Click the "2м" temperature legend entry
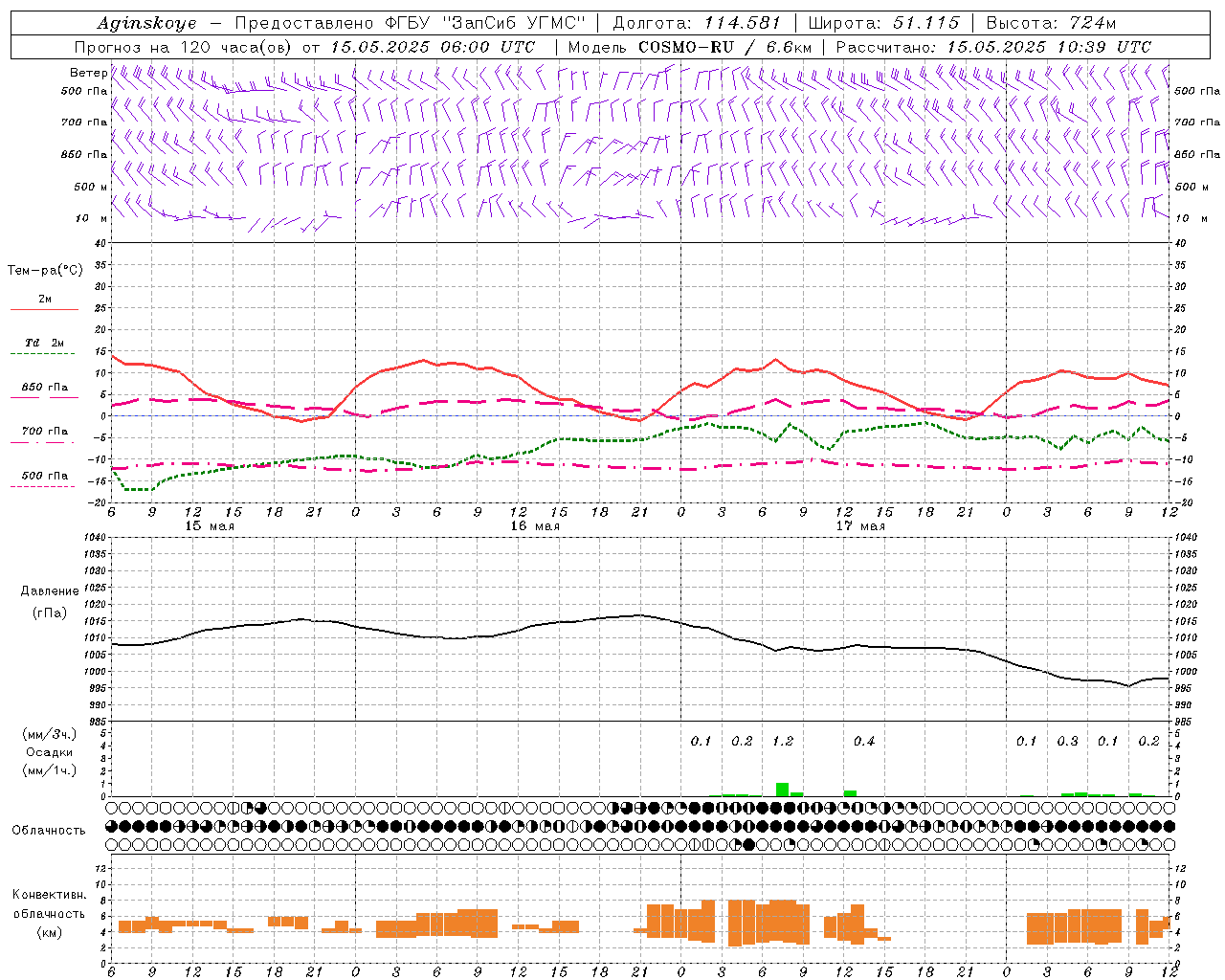The width and height of the screenshot is (1225, 980). [45, 300]
